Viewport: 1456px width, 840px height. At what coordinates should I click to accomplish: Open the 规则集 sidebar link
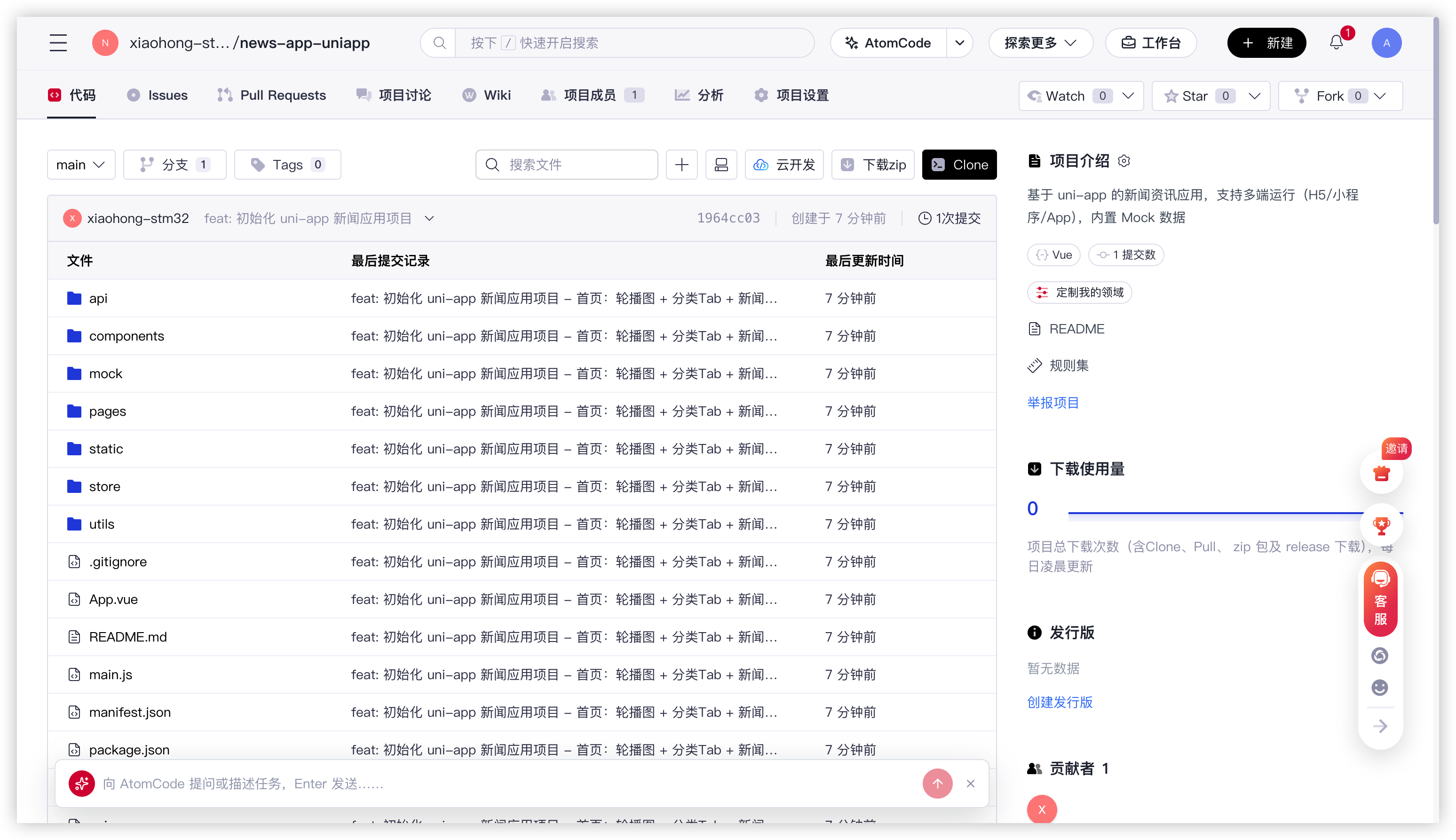(x=1058, y=365)
